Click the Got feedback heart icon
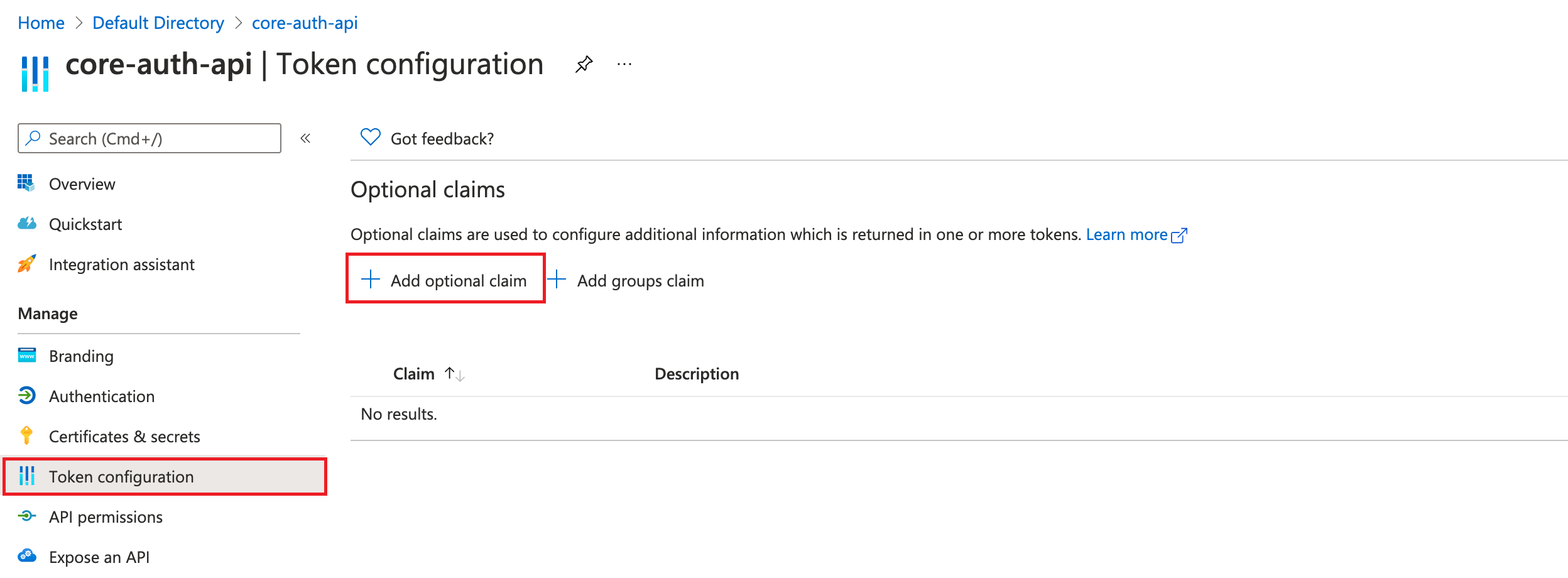 click(370, 137)
